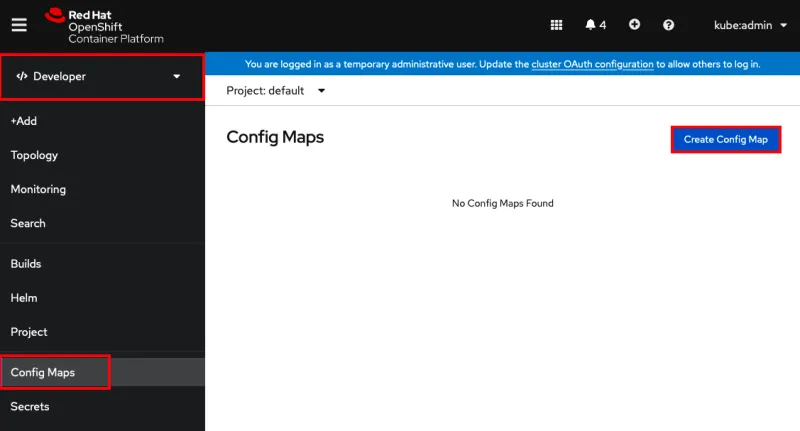
Task: Select Monitoring in the navigation
Action: [x=38, y=189]
